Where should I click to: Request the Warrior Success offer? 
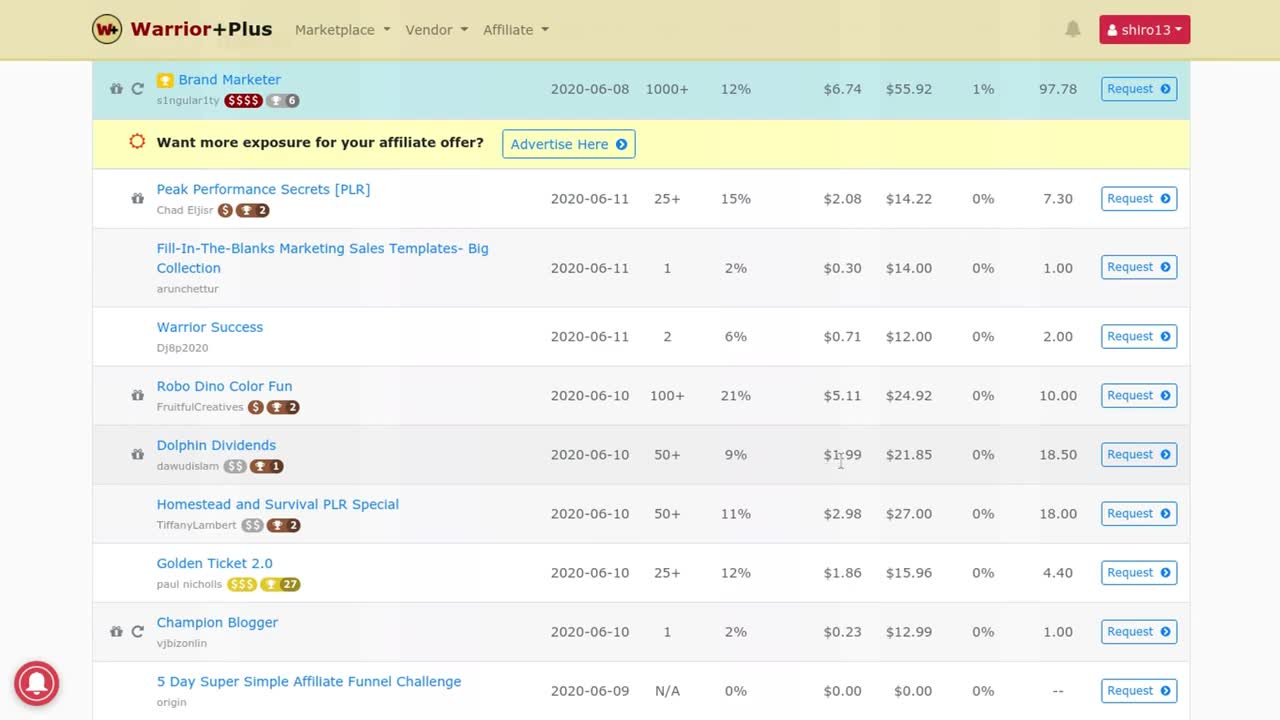tap(1138, 337)
